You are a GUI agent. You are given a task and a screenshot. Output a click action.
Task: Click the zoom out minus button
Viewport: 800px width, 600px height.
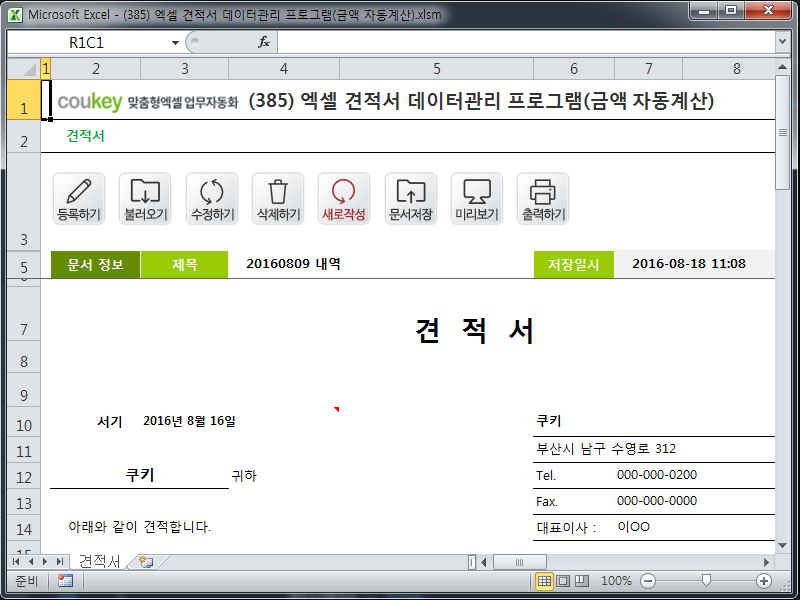point(647,581)
